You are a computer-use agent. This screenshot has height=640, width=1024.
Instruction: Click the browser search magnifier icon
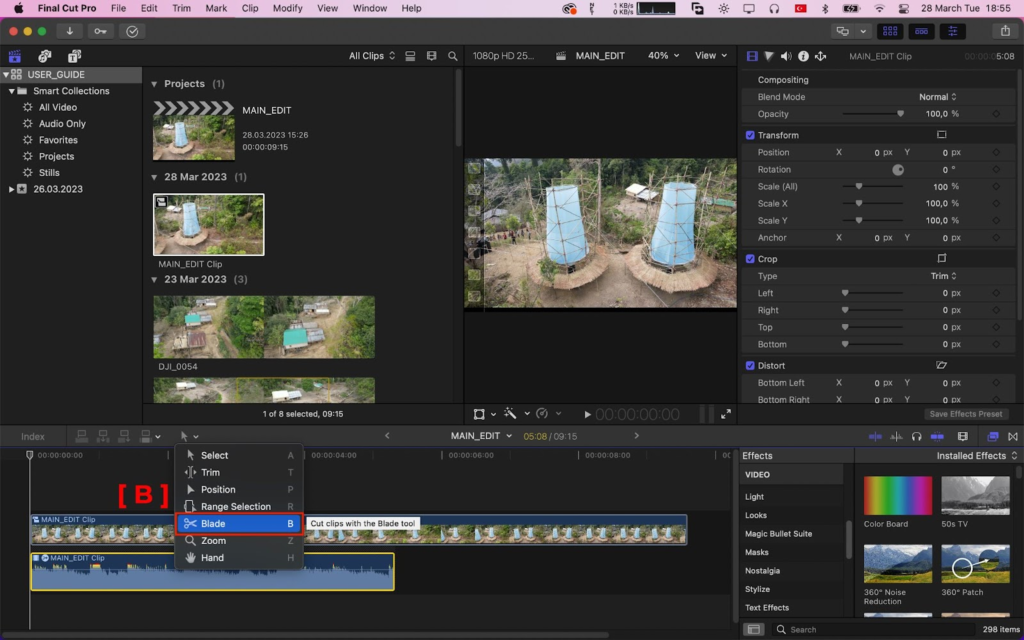(x=453, y=56)
